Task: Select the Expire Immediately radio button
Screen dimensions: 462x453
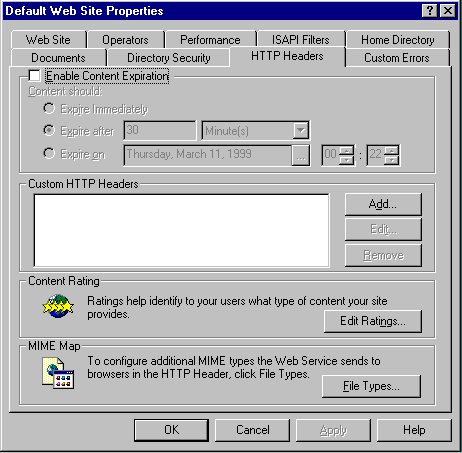Action: [49, 108]
